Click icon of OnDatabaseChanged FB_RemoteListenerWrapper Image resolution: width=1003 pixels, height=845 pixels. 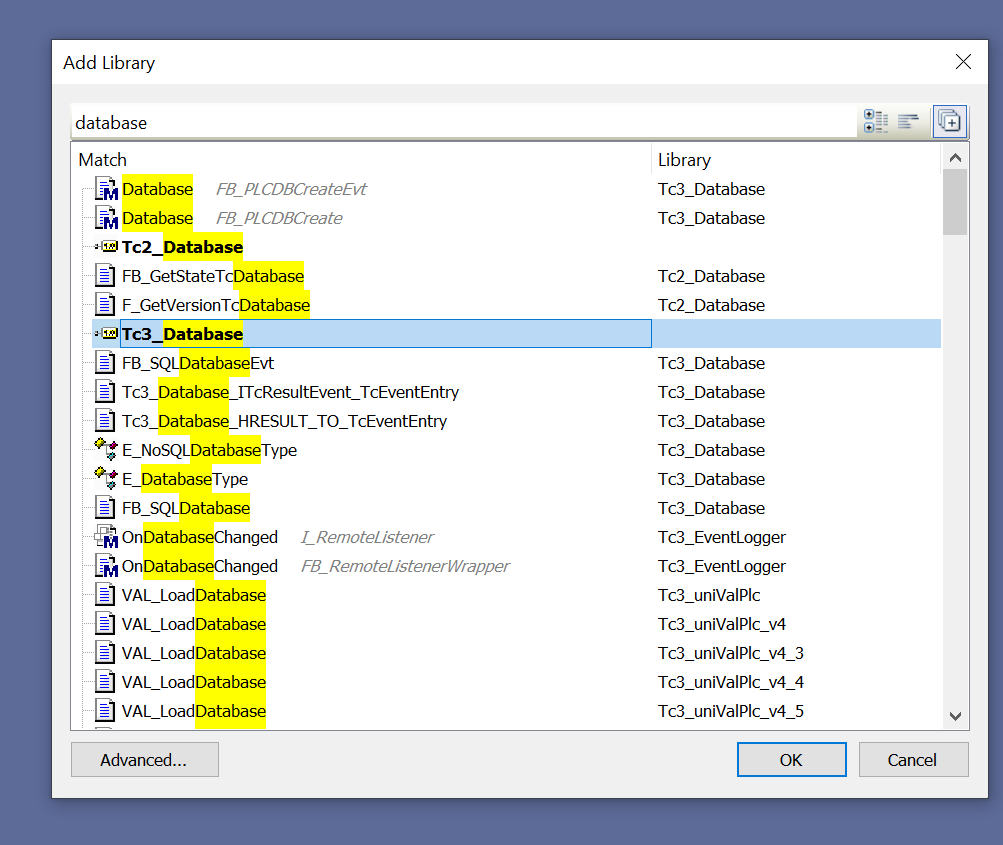(106, 565)
